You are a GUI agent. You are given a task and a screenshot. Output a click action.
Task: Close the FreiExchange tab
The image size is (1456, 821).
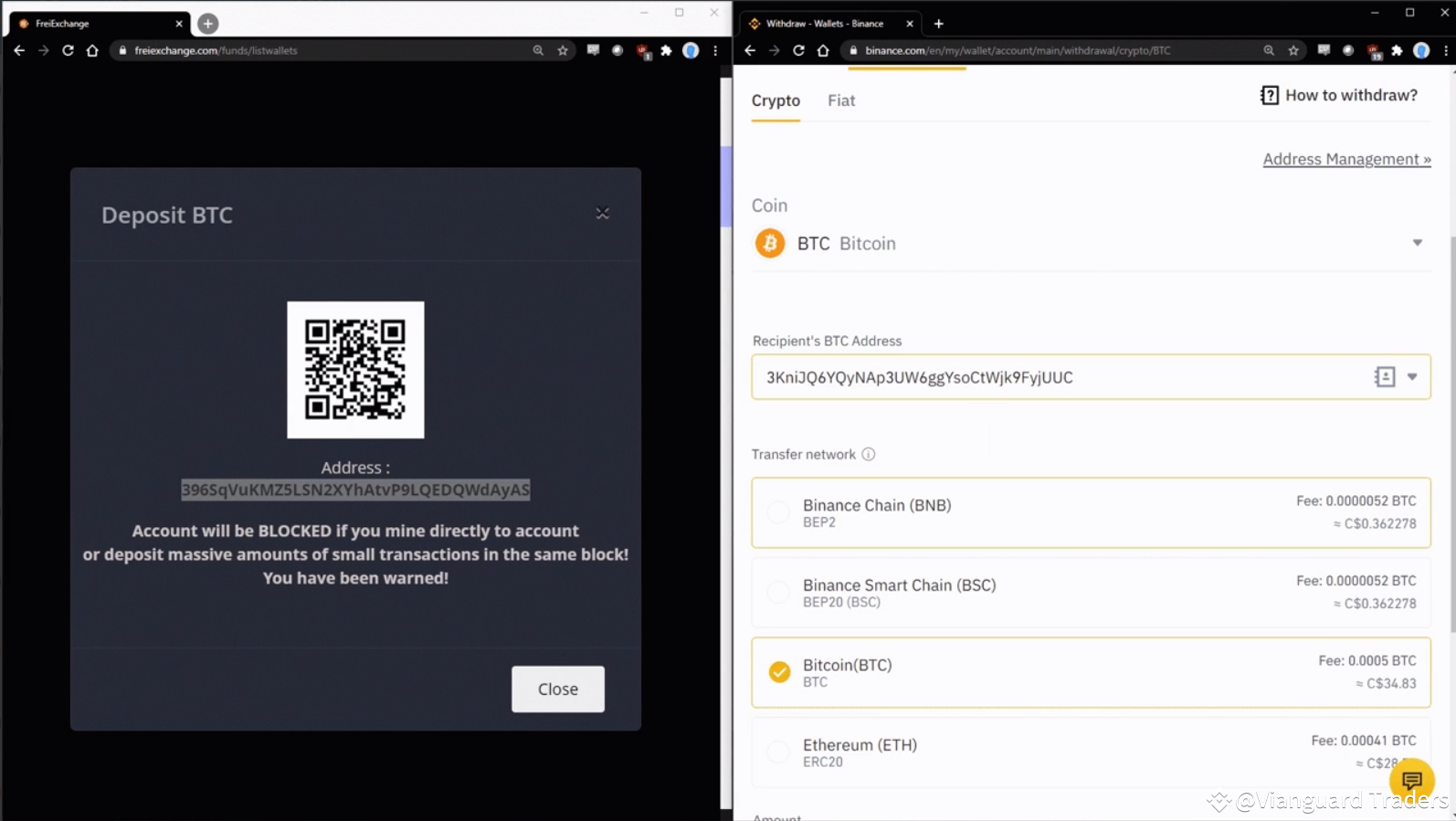(x=179, y=24)
